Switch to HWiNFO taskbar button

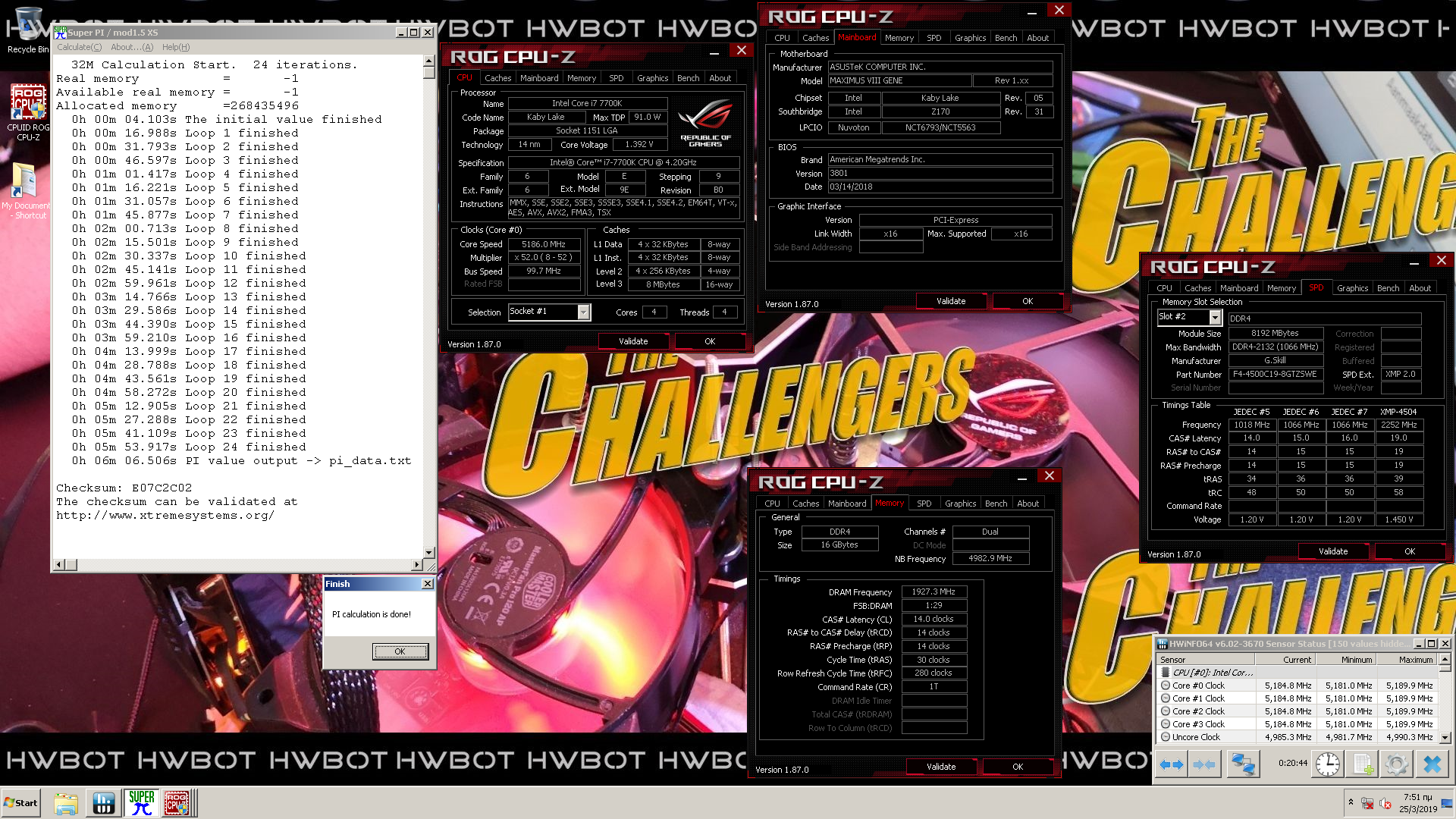(x=104, y=803)
